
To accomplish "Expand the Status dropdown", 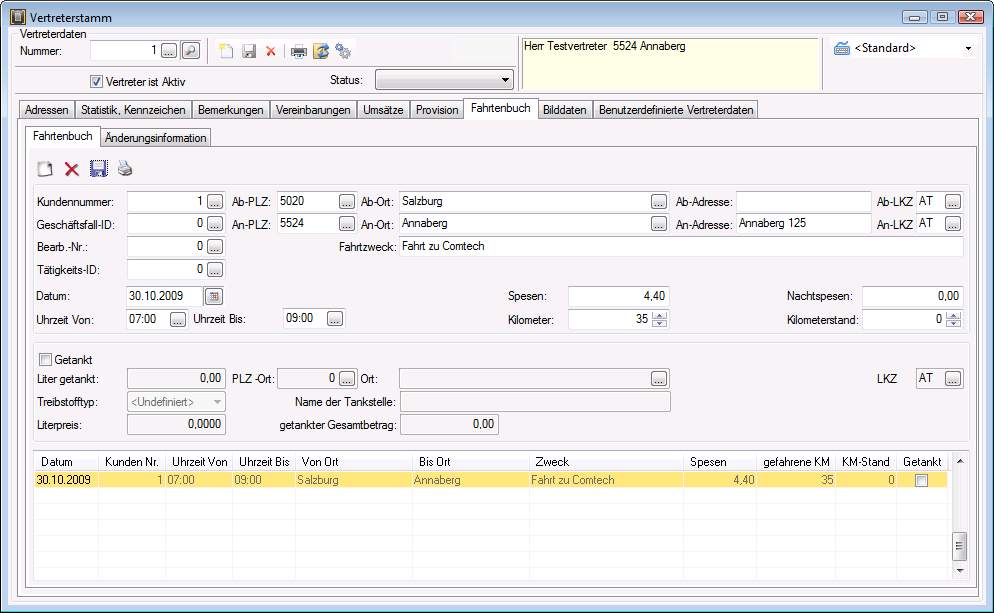I will pos(505,81).
